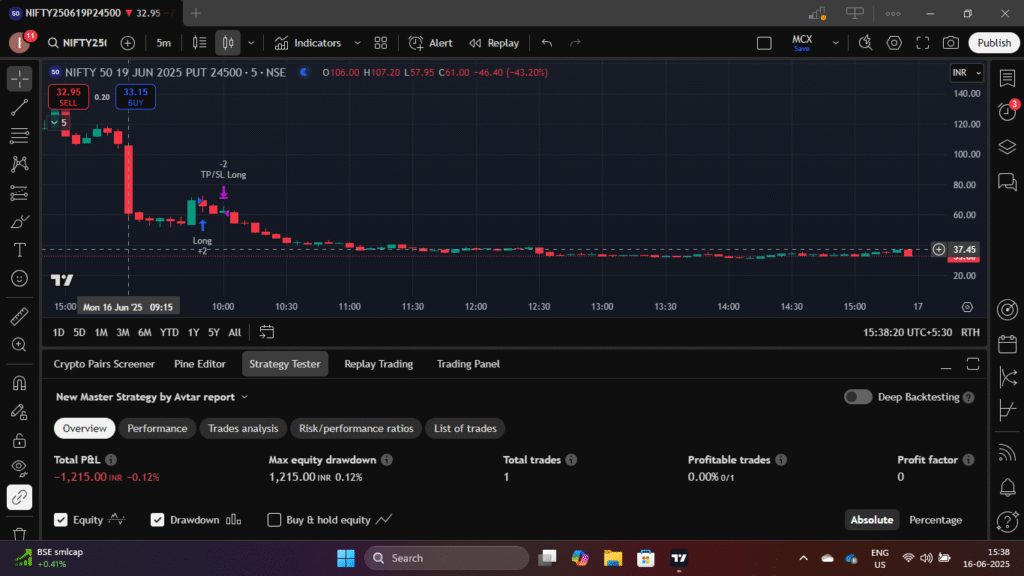Publish the chart idea
Viewport: 1024px width, 576px height.
(994, 43)
